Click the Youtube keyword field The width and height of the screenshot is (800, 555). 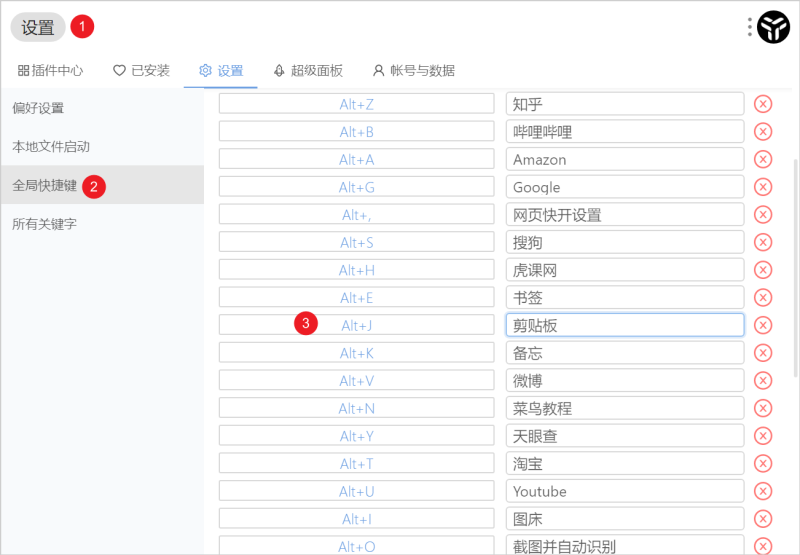[625, 491]
